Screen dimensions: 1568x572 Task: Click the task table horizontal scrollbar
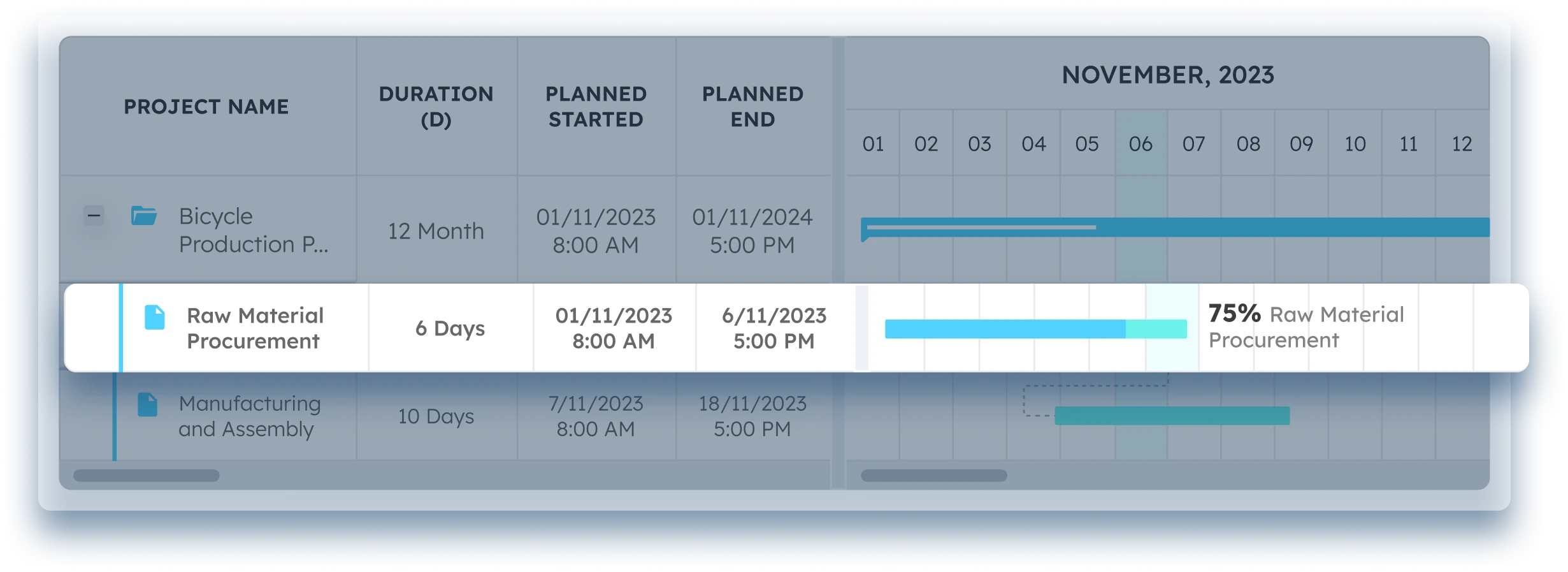(147, 476)
